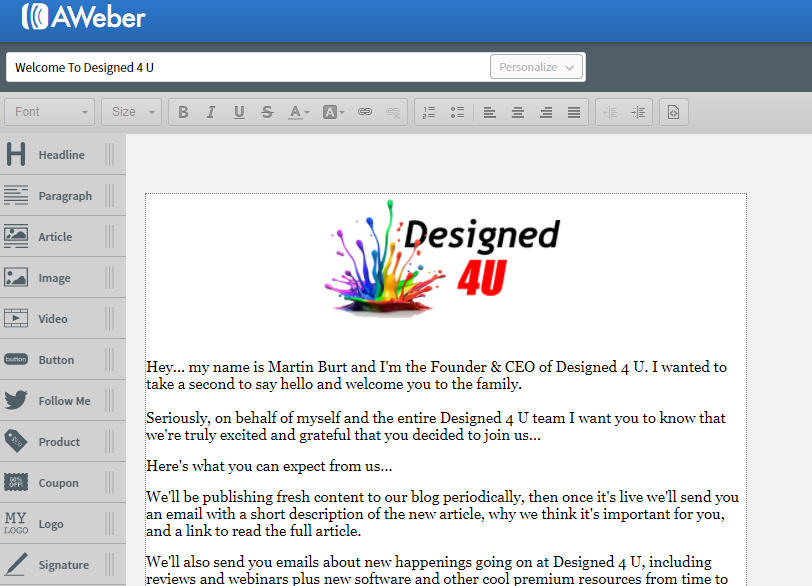Image resolution: width=812 pixels, height=586 pixels.
Task: Open the Personalize dropdown
Action: [536, 67]
